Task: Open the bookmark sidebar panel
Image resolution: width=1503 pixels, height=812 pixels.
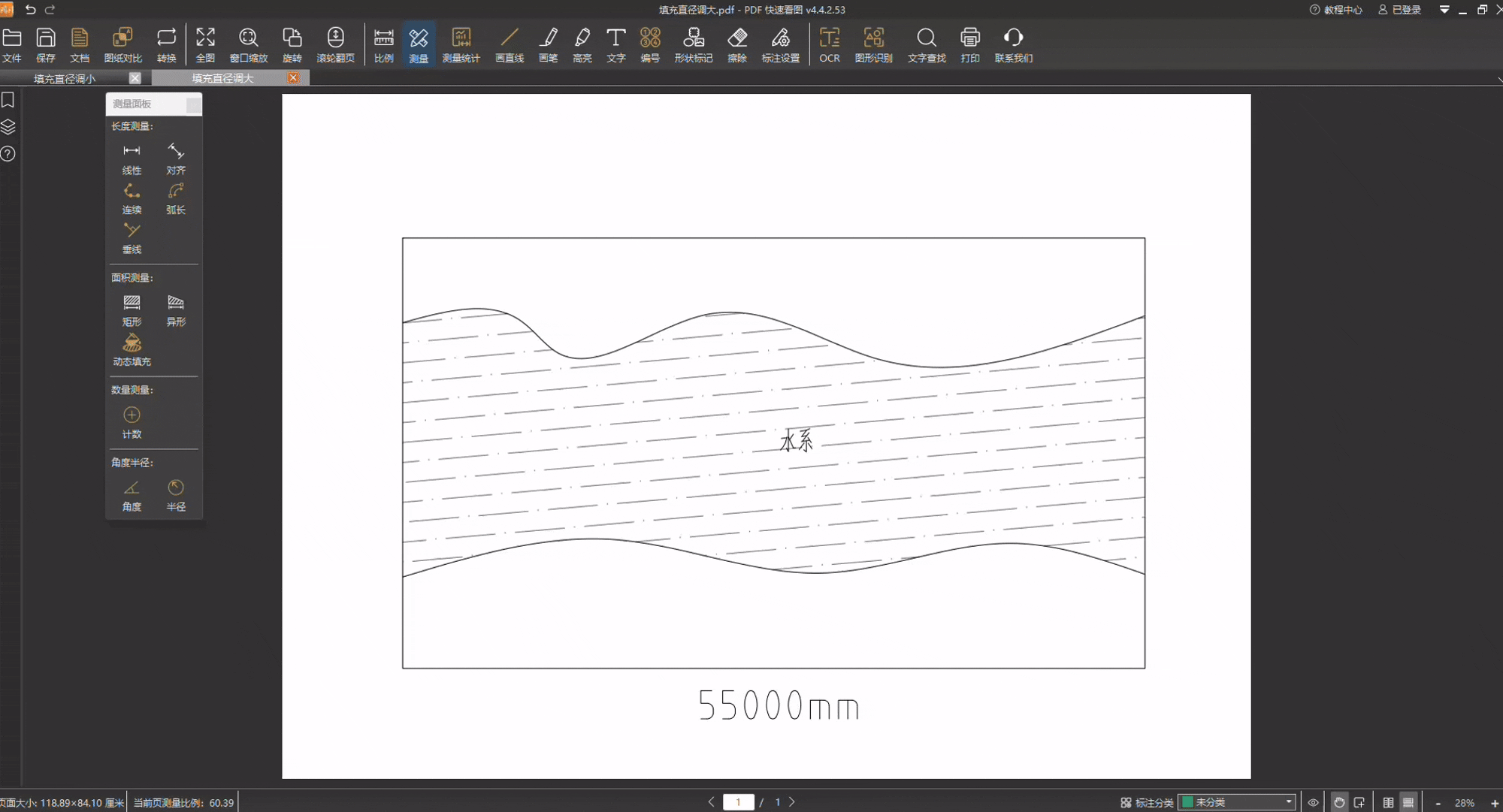Action: [8, 100]
